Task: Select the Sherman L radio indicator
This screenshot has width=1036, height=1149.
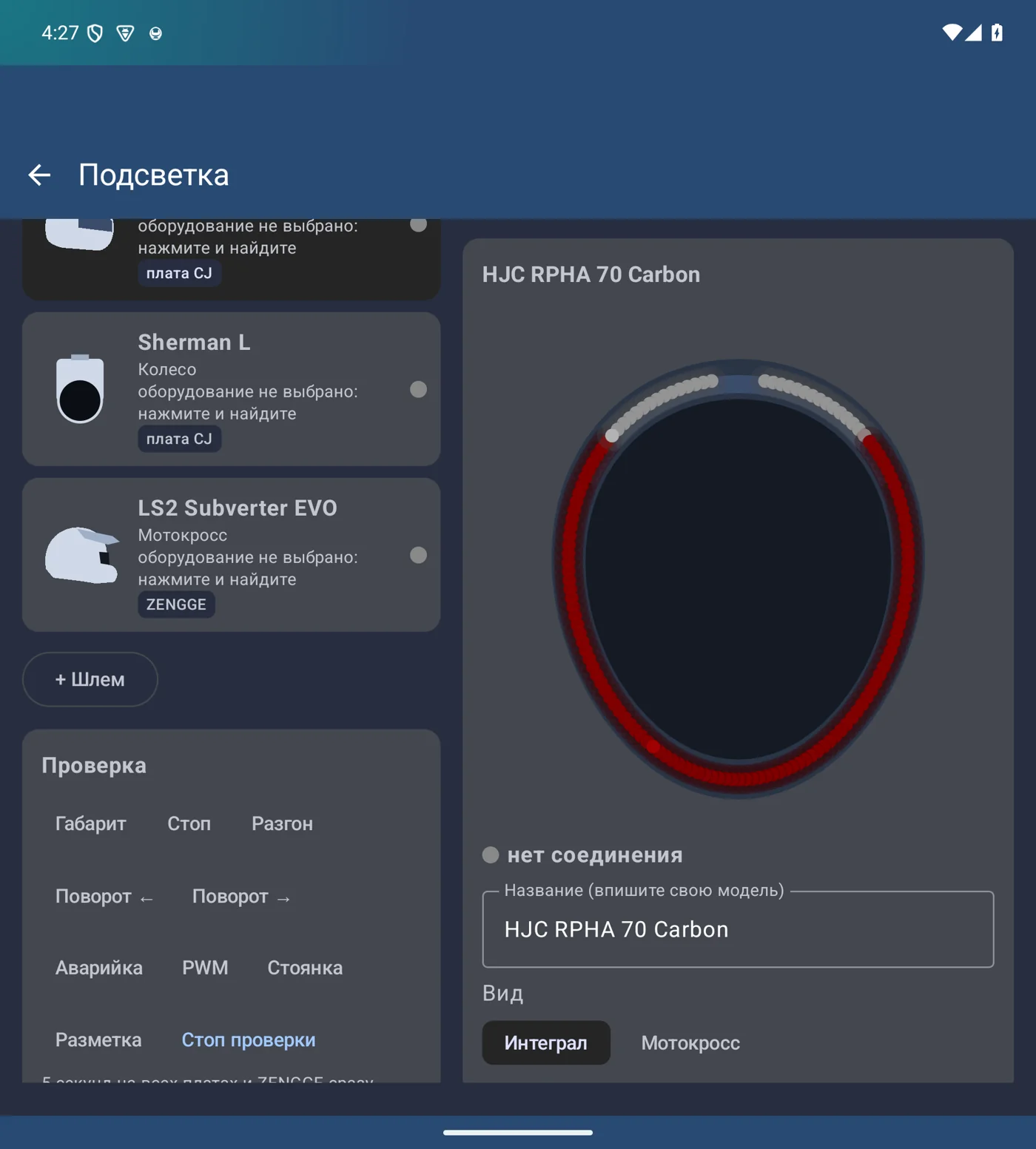Action: coord(418,389)
